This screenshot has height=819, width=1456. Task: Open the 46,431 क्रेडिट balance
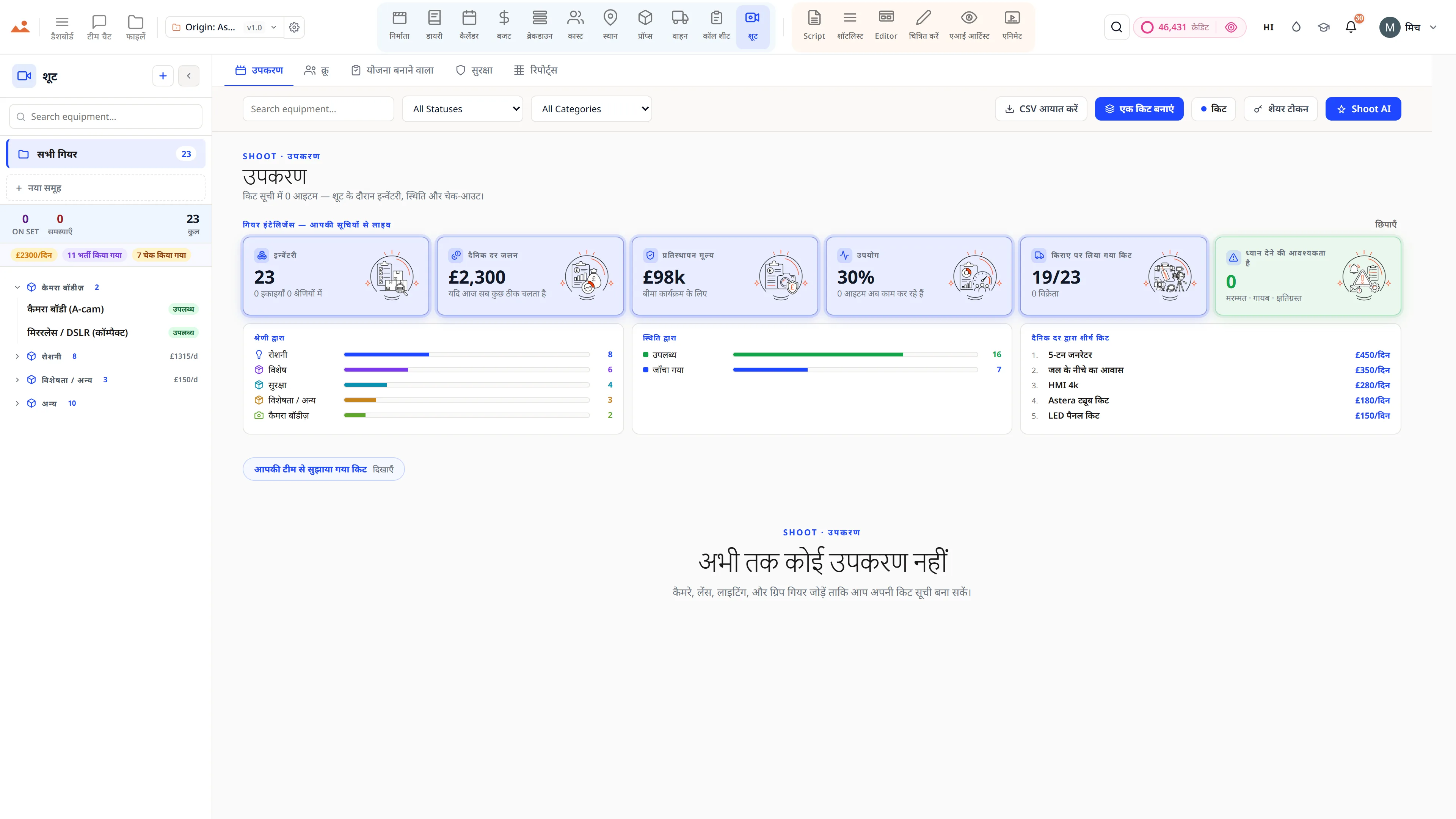click(x=1176, y=27)
